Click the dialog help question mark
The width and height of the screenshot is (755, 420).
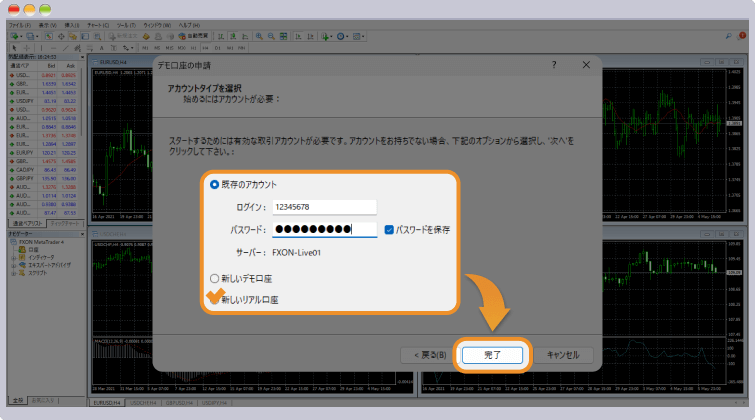[554, 65]
